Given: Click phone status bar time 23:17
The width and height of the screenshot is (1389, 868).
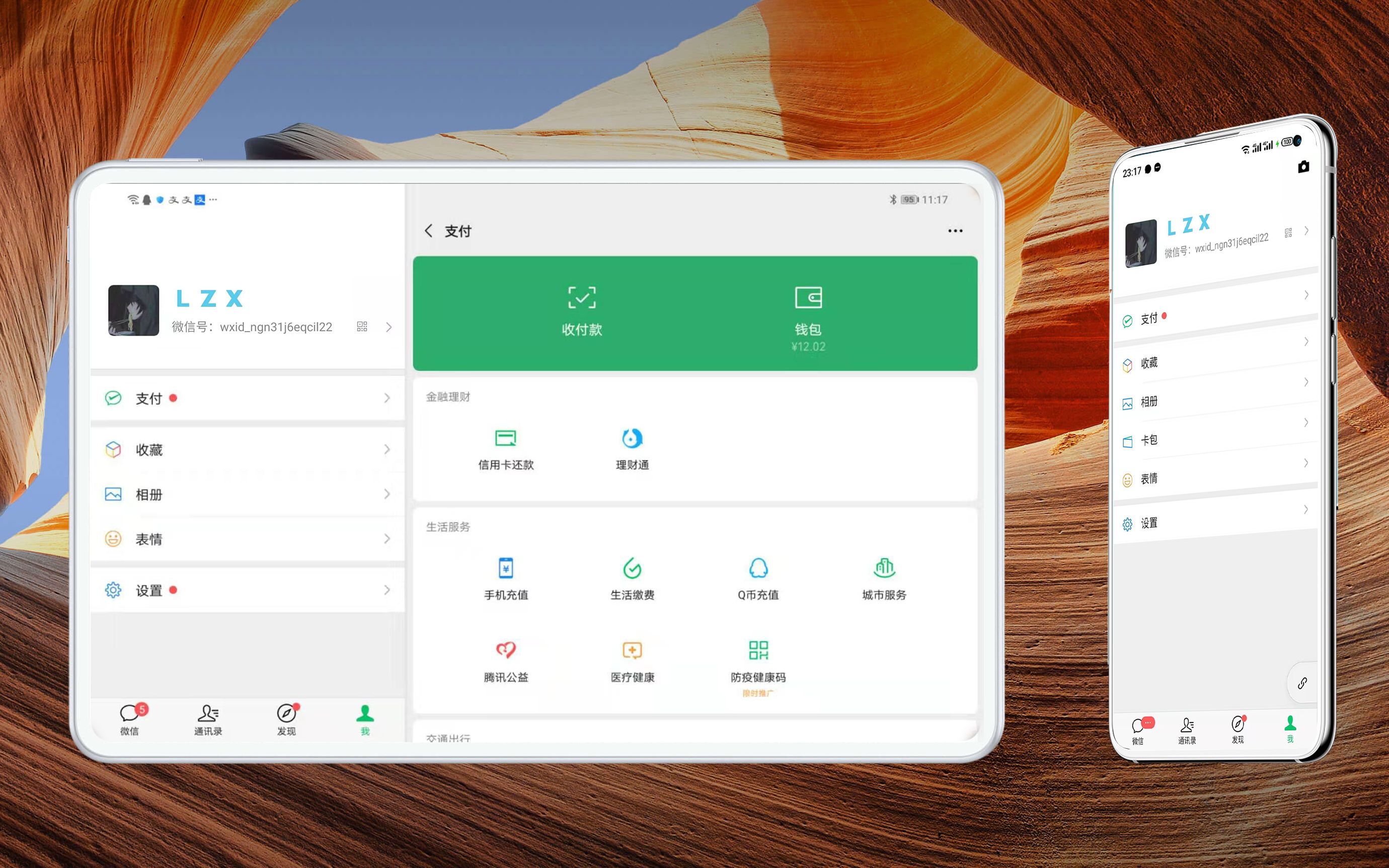Looking at the screenshot, I should [x=1131, y=172].
